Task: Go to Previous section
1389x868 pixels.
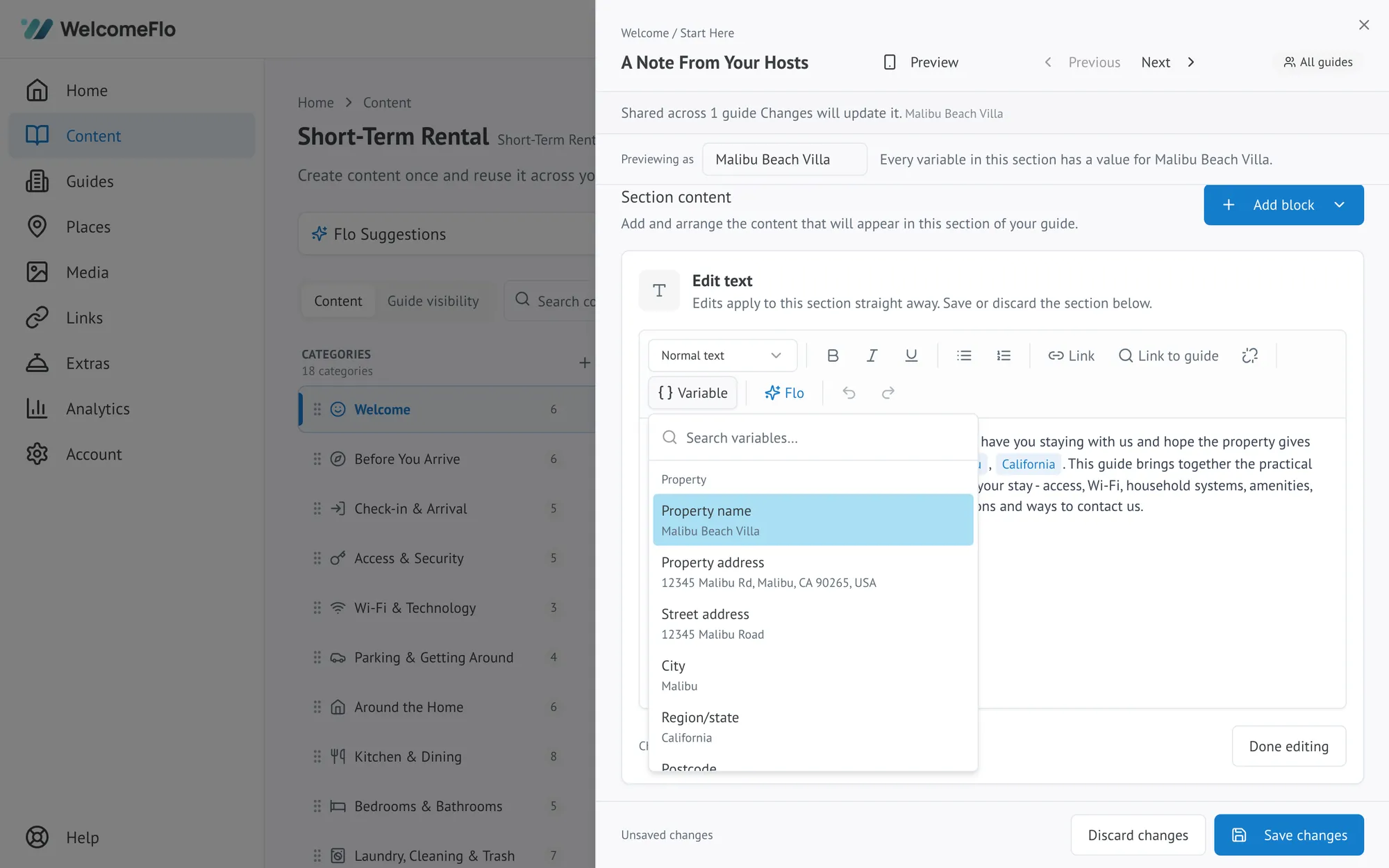Action: (x=1082, y=62)
